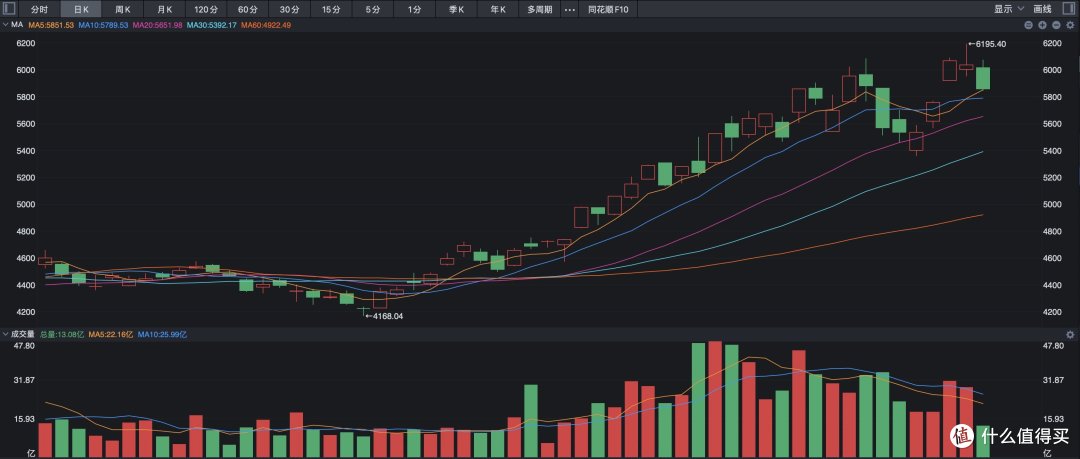This screenshot has width=1080, height=459.
Task: Open the three-dots more periods menu
Action: point(570,9)
